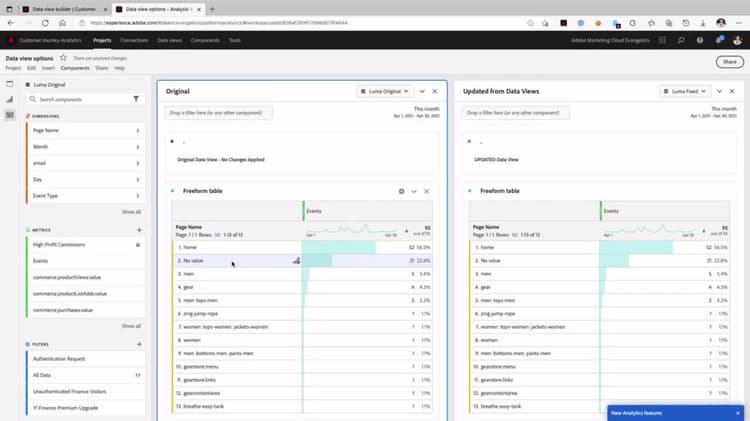Click orange color dot in Updated text box
Viewport: 750px width, 421px height.
click(469, 141)
